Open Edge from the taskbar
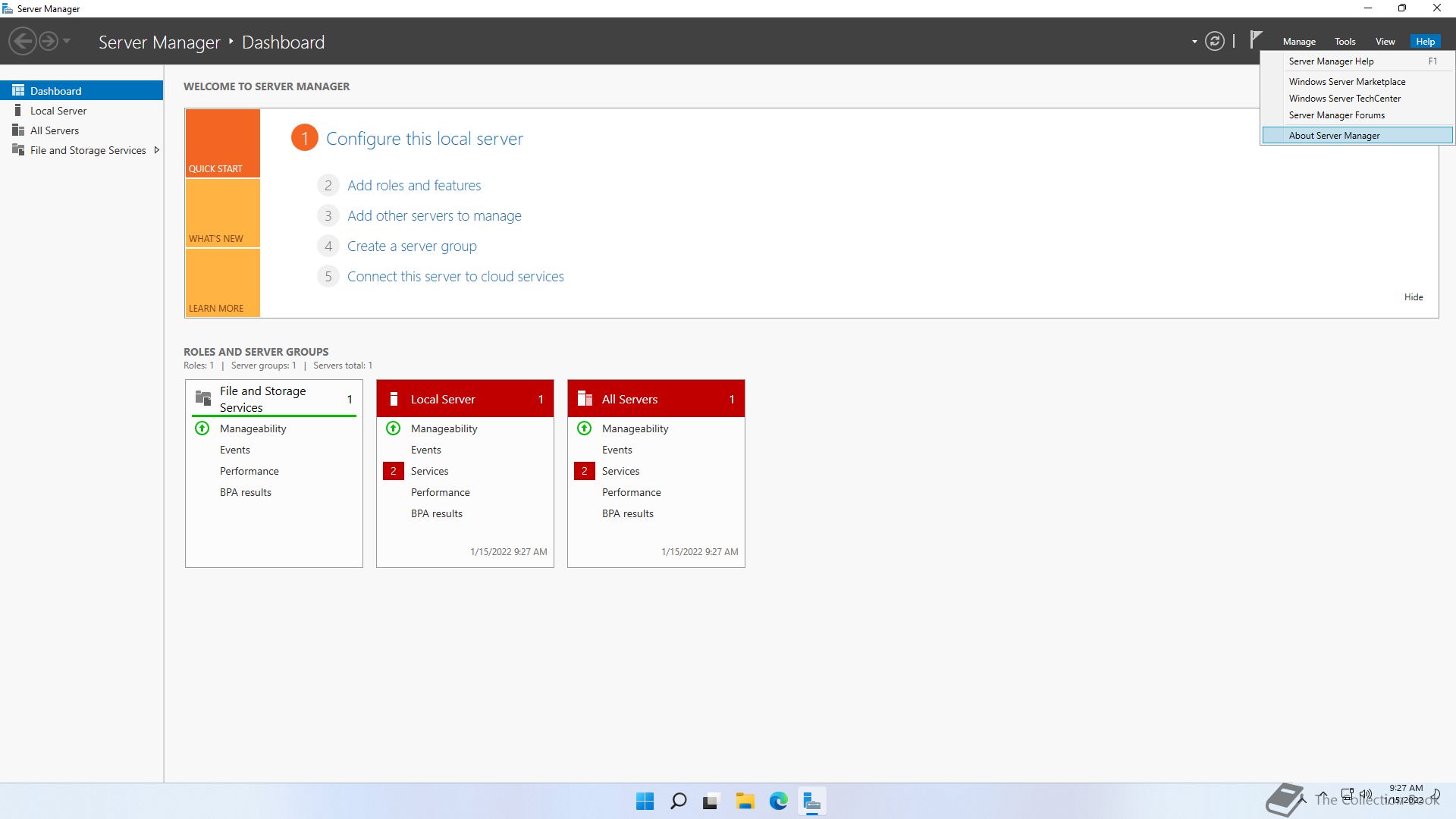Image resolution: width=1456 pixels, height=819 pixels. pyautogui.click(x=778, y=801)
